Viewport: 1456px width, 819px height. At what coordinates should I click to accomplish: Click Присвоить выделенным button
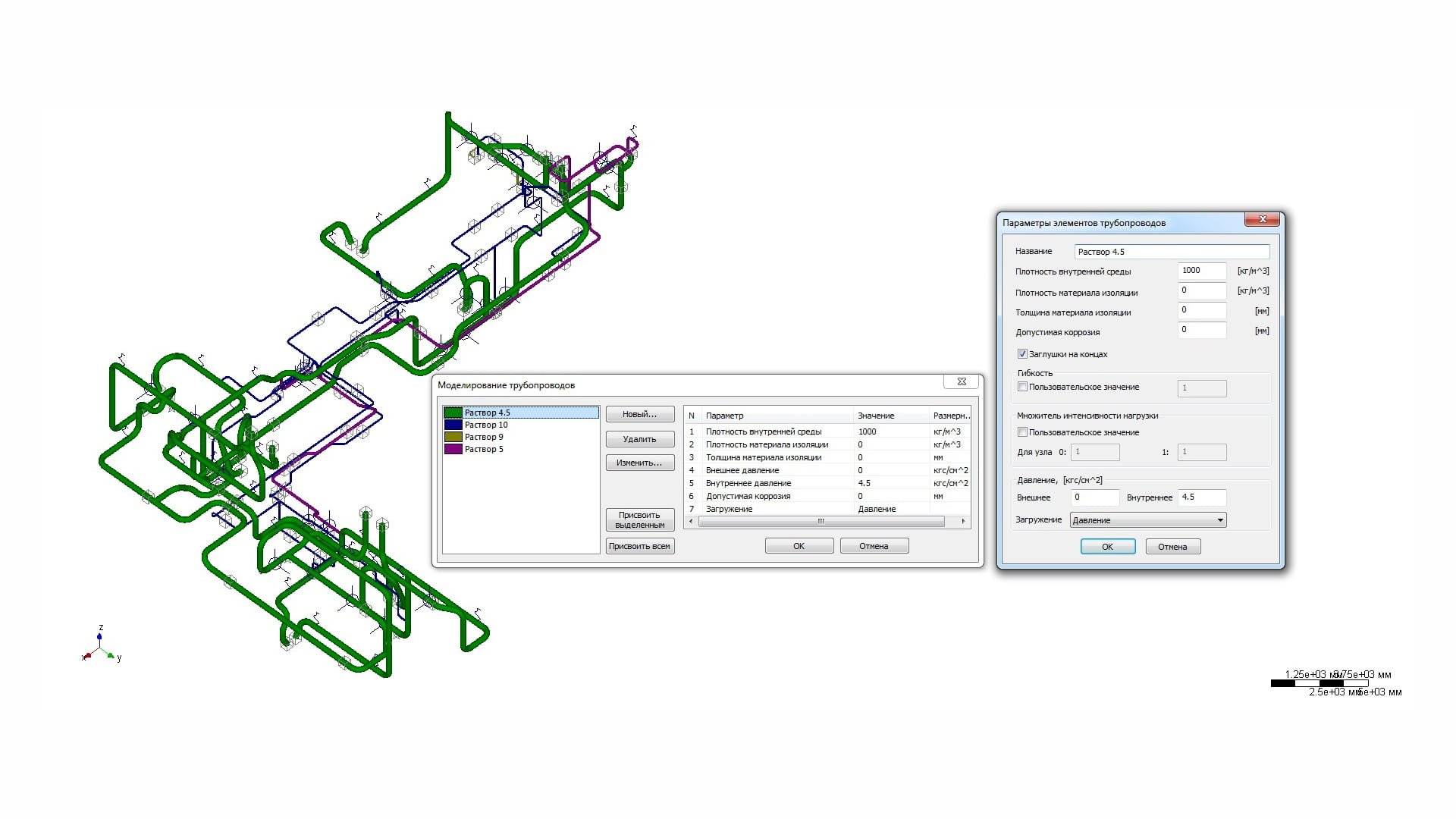640,519
